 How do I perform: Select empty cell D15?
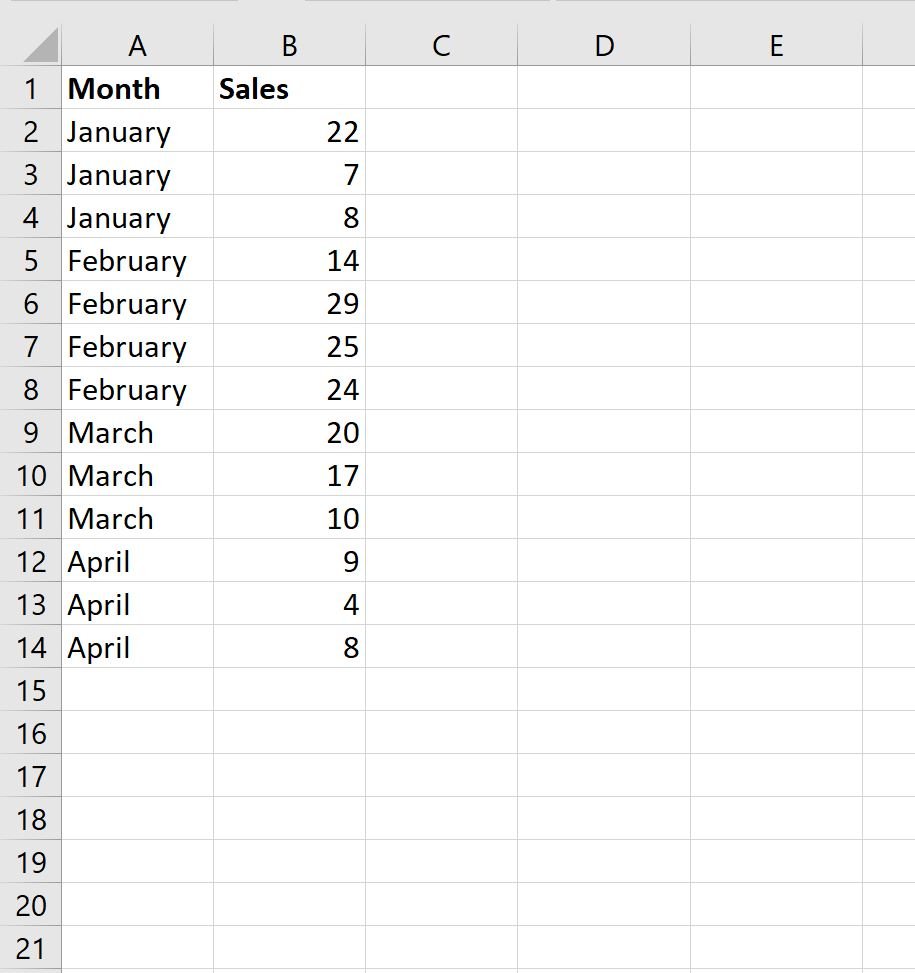tap(604, 689)
